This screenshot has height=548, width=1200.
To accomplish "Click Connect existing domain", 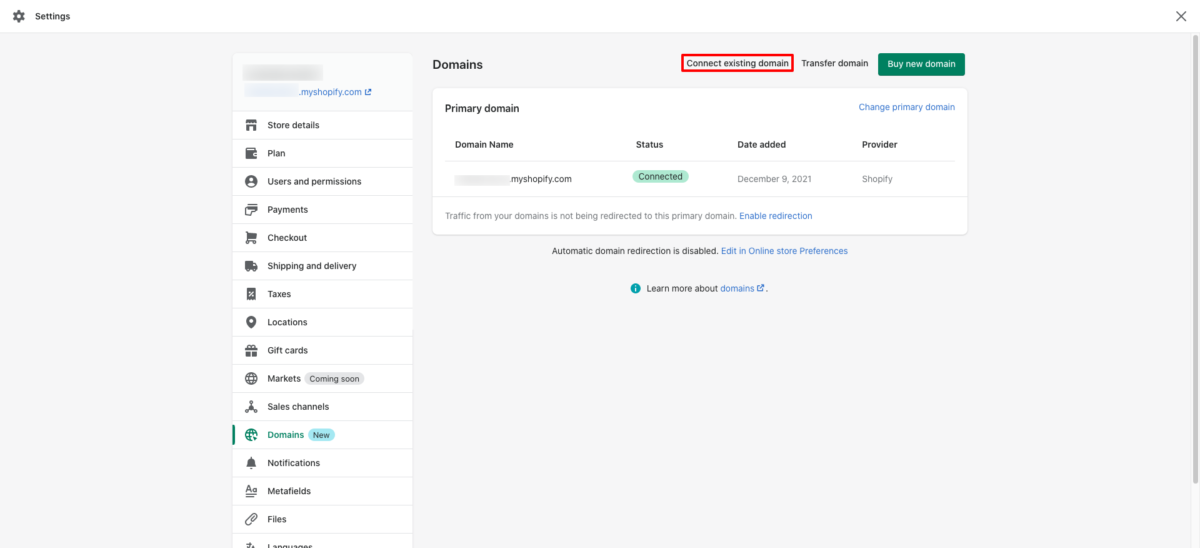I will coord(738,63).
